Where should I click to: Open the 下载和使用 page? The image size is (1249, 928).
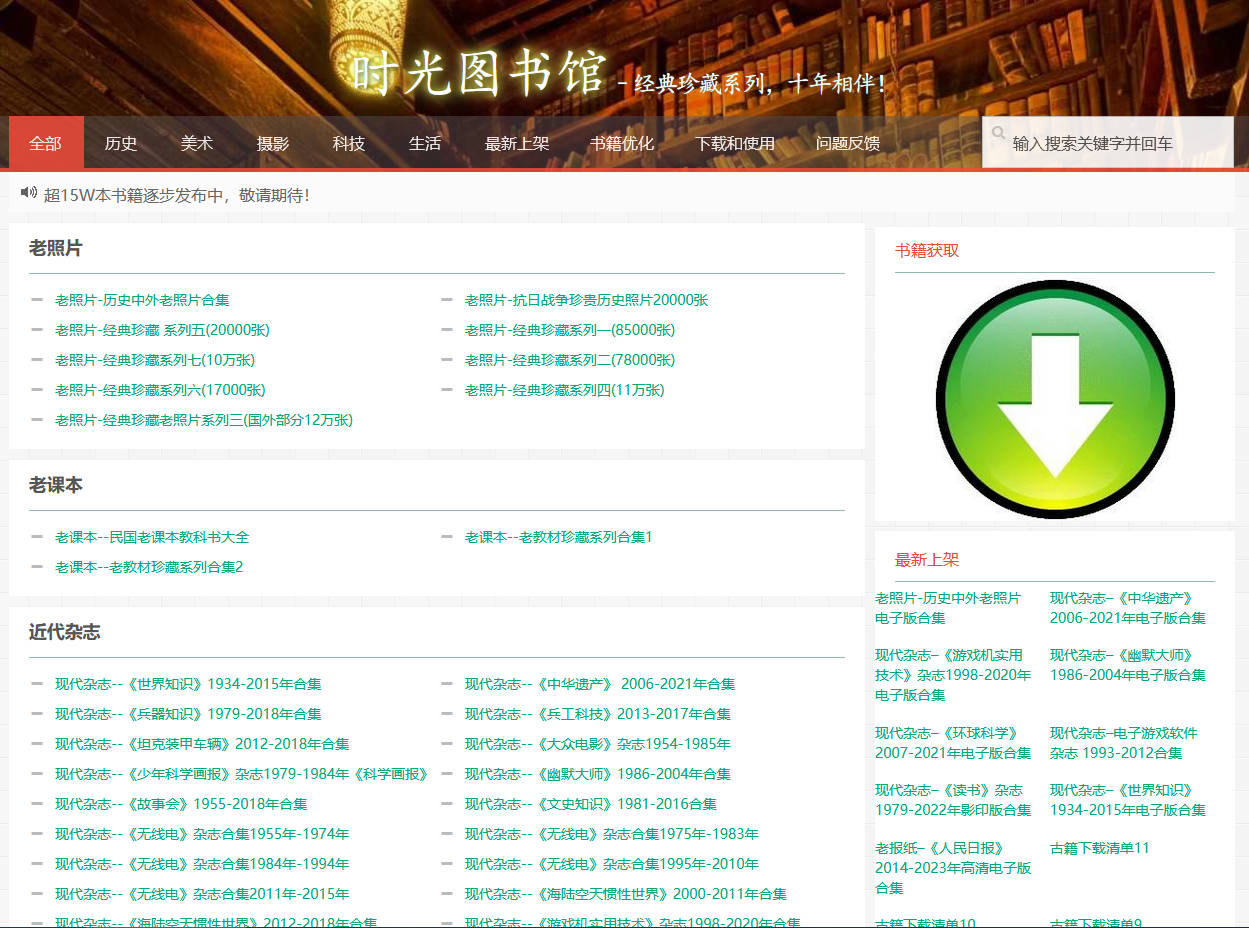point(735,143)
